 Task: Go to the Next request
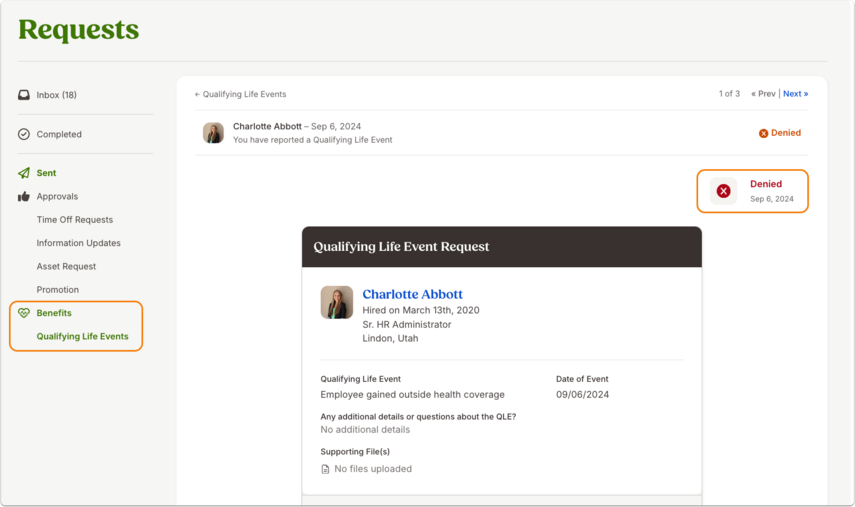click(x=796, y=94)
